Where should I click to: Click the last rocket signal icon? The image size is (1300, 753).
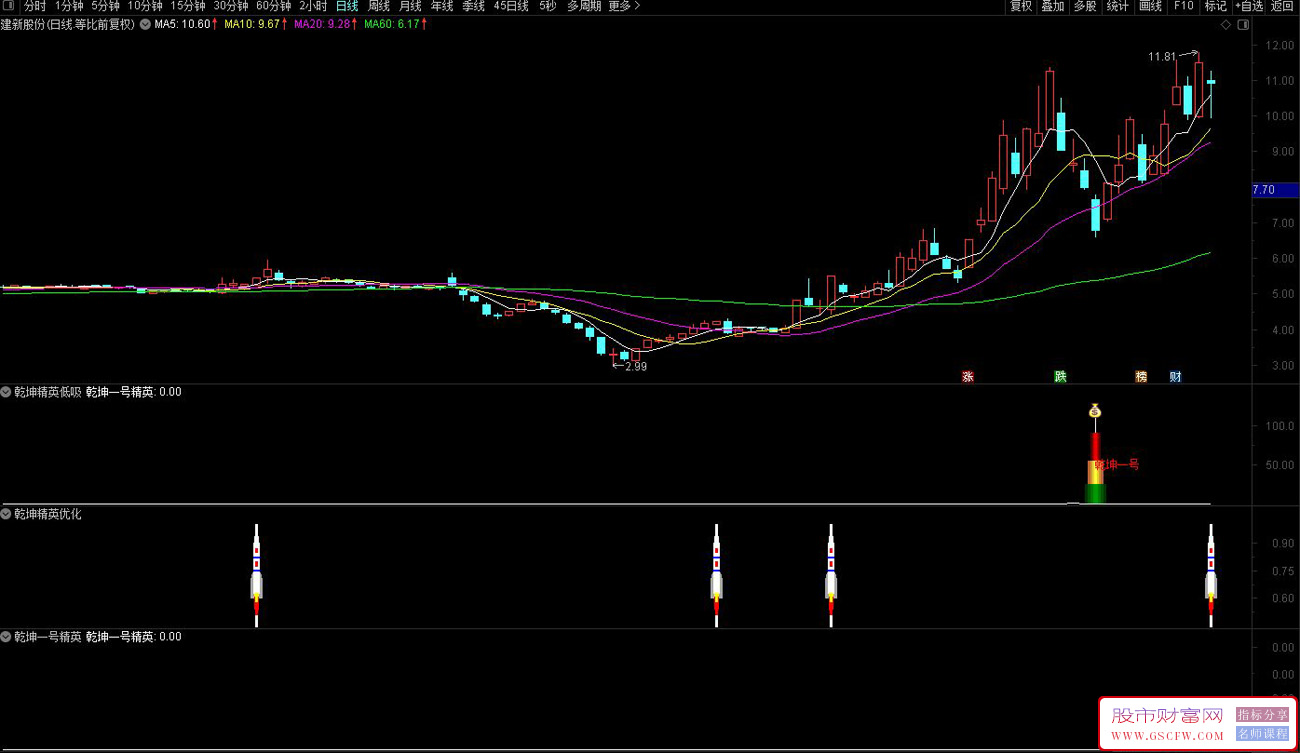[1211, 575]
